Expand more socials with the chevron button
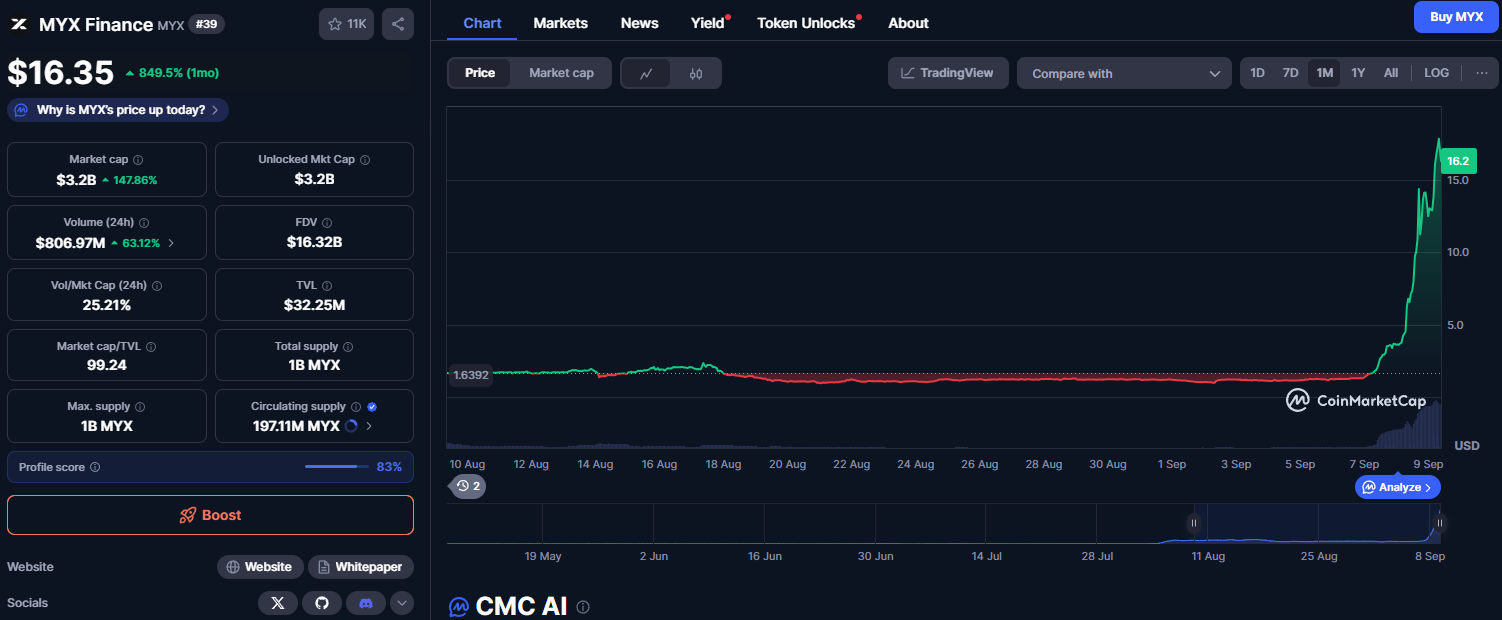1502x620 pixels. (x=401, y=603)
